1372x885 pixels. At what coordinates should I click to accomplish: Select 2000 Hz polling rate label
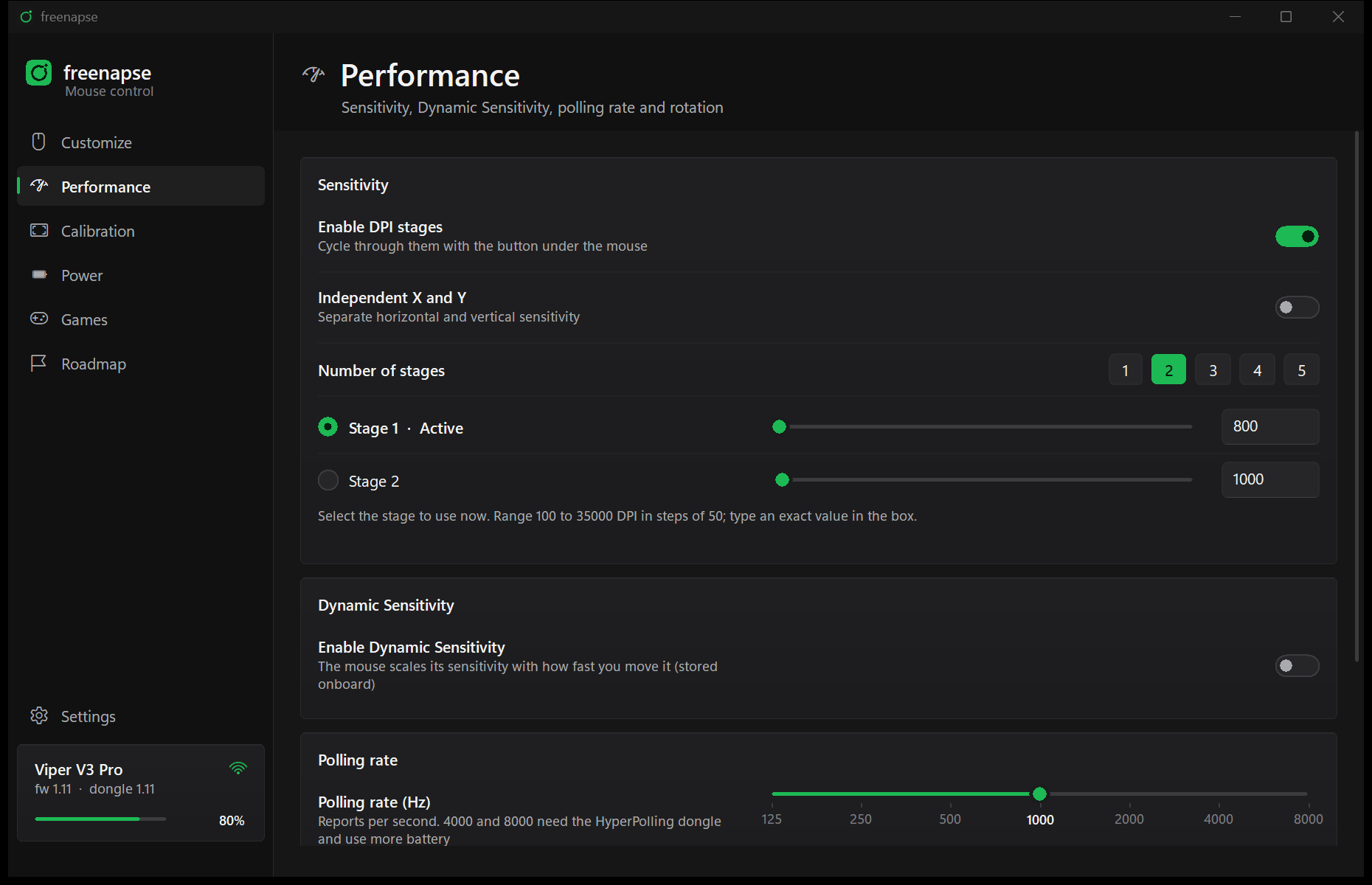pyautogui.click(x=1129, y=819)
